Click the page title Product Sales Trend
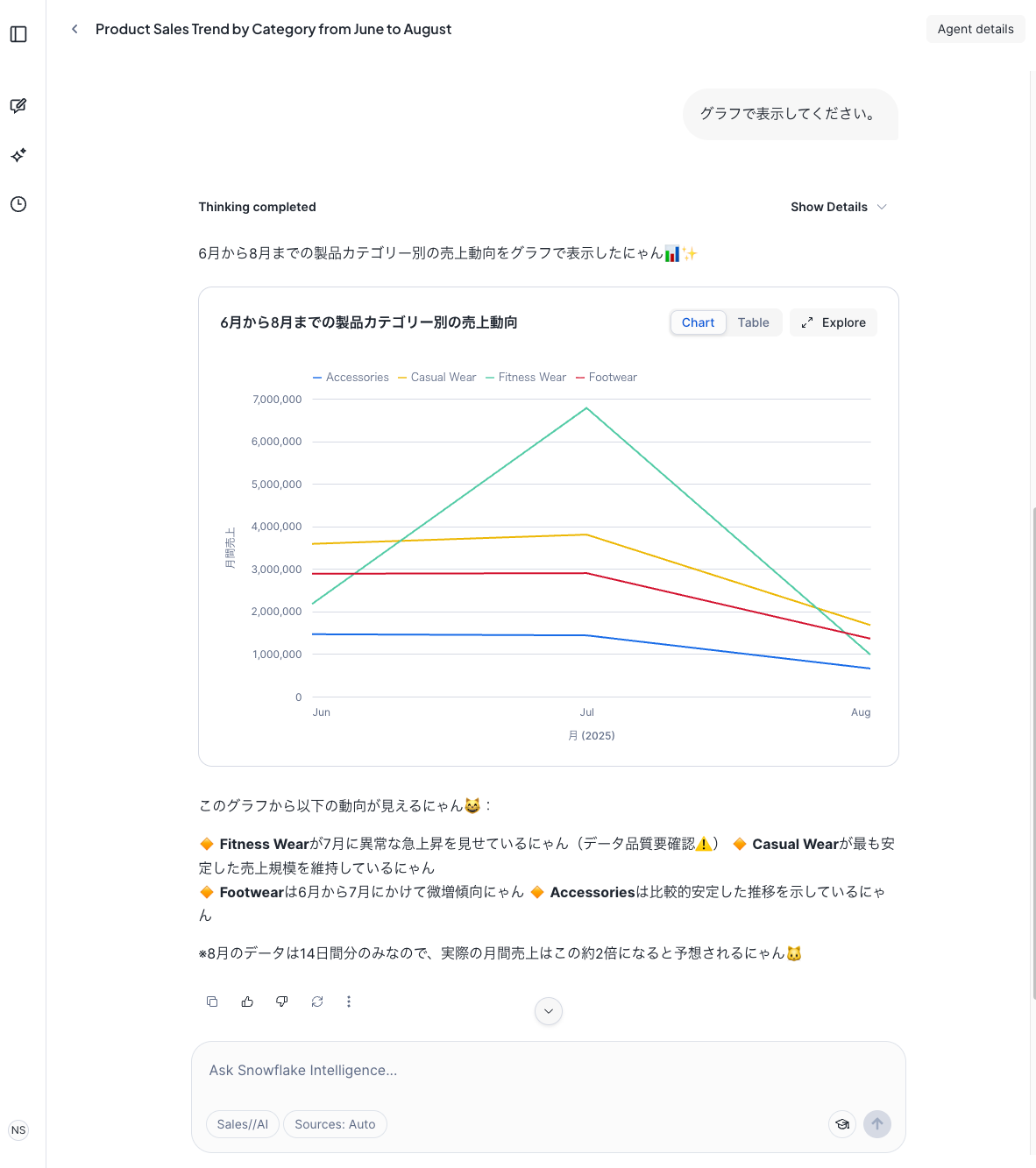Viewport: 1036px width, 1168px height. 273,29
